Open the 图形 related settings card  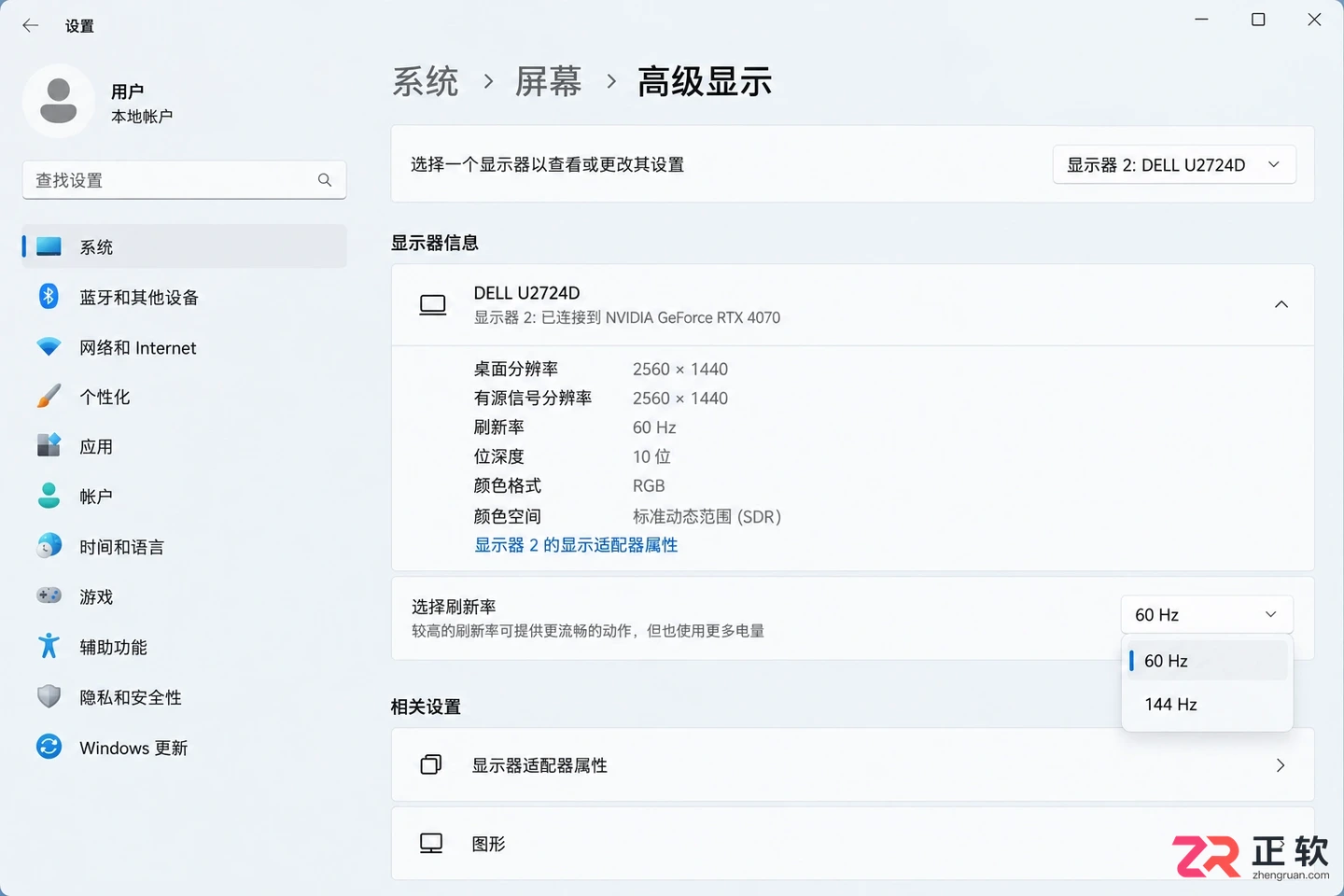852,844
